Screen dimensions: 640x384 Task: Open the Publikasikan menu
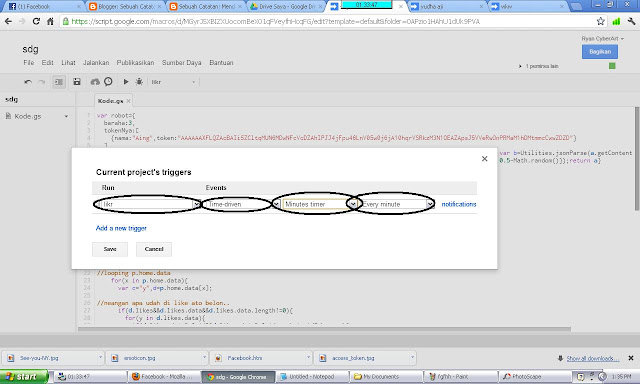point(136,63)
